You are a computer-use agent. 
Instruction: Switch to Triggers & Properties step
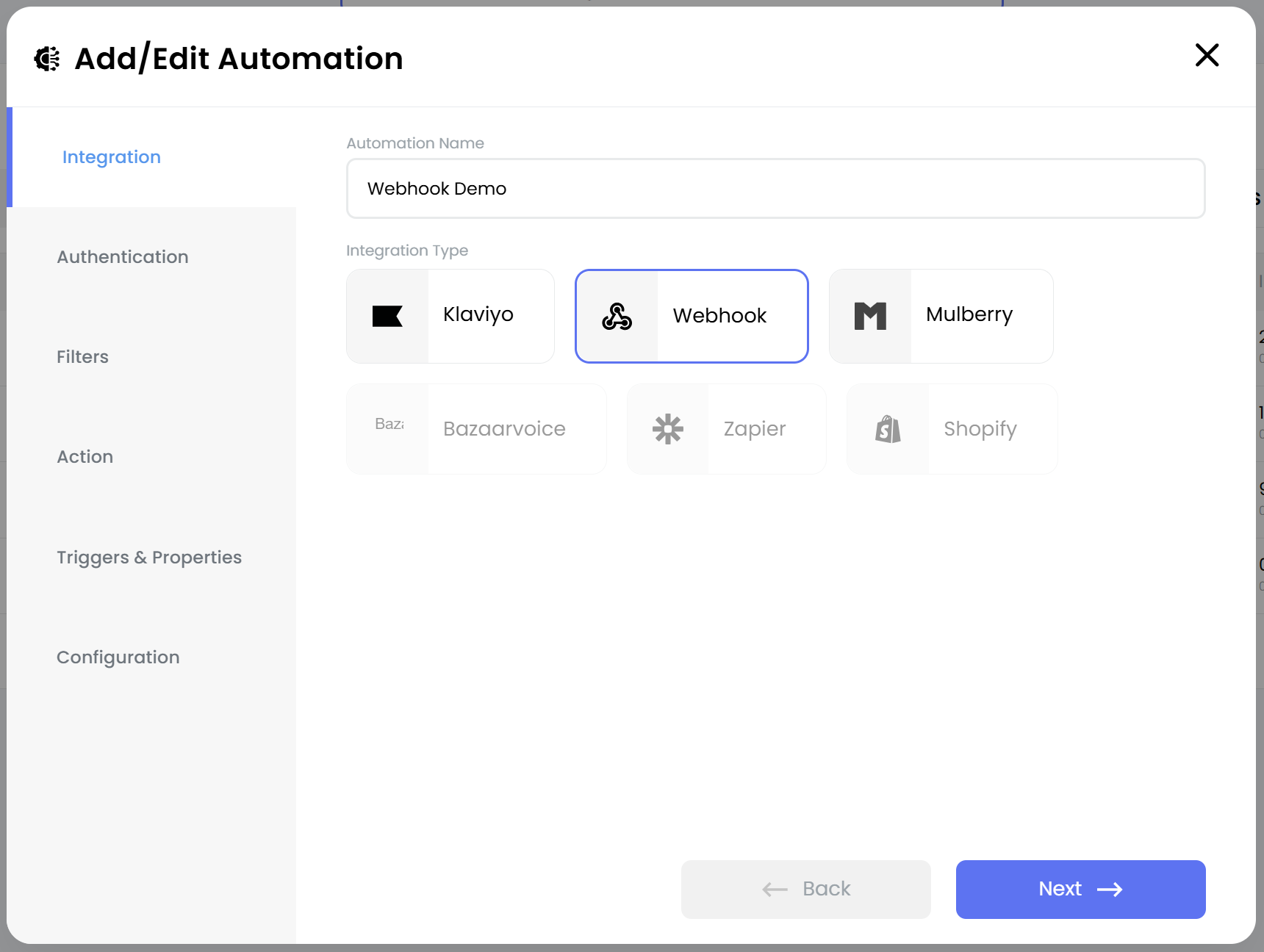[x=151, y=558]
